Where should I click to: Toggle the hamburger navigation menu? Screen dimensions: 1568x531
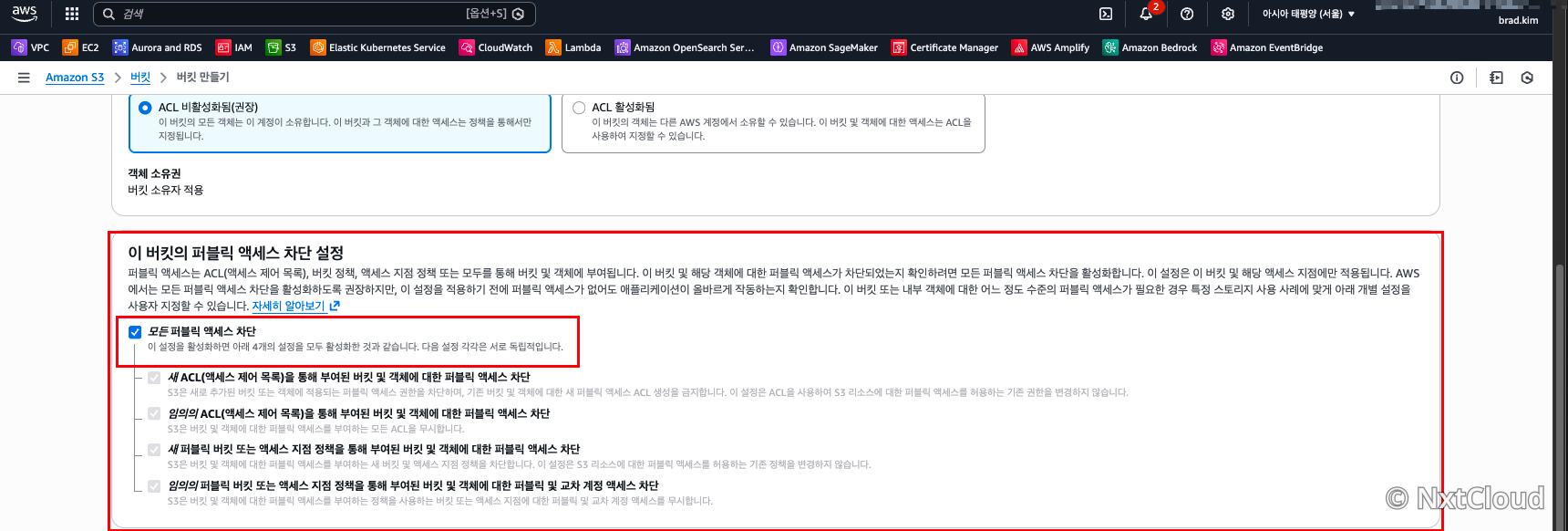(x=24, y=78)
